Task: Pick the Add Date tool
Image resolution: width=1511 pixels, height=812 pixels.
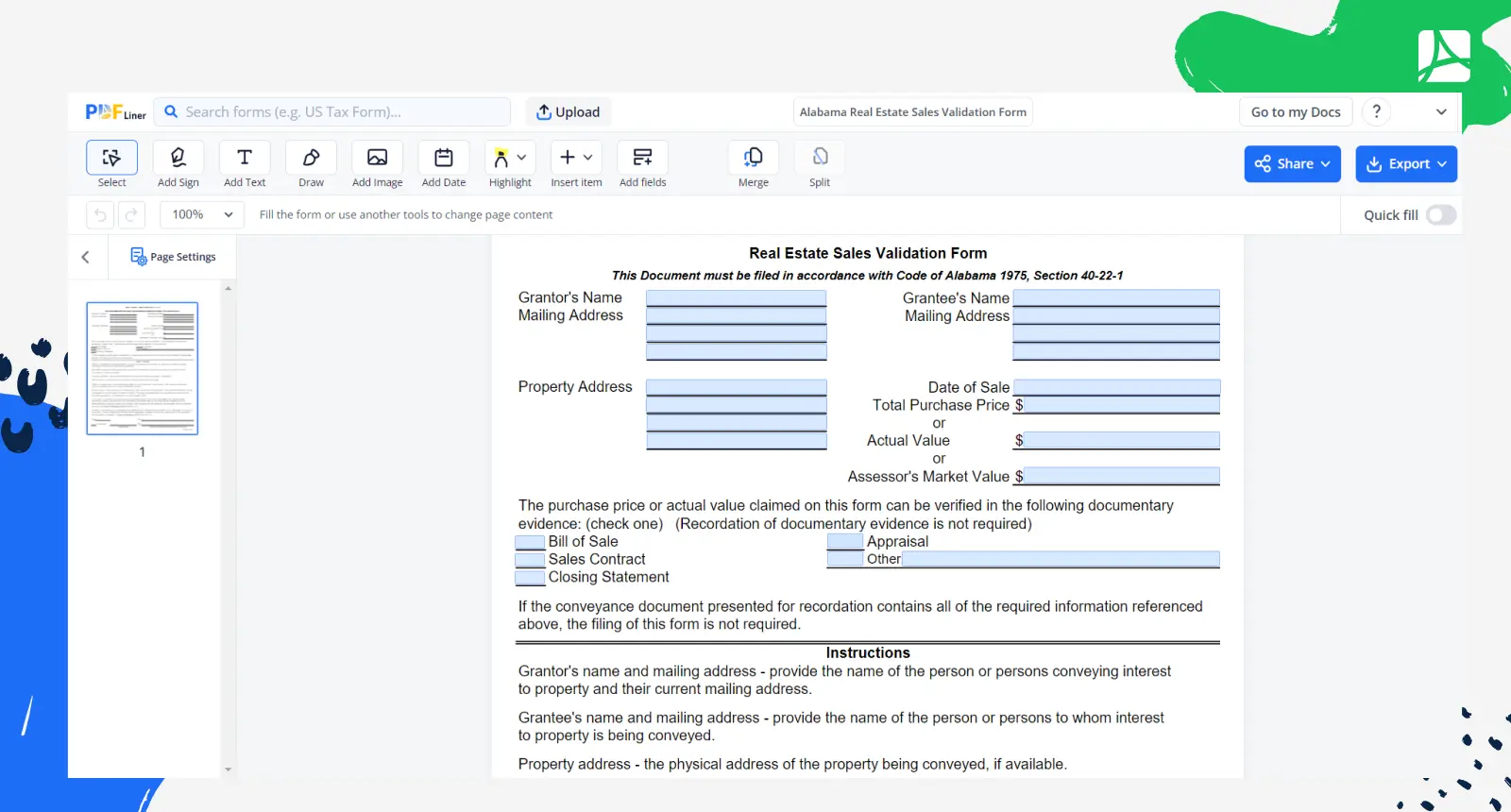Action: 443,158
